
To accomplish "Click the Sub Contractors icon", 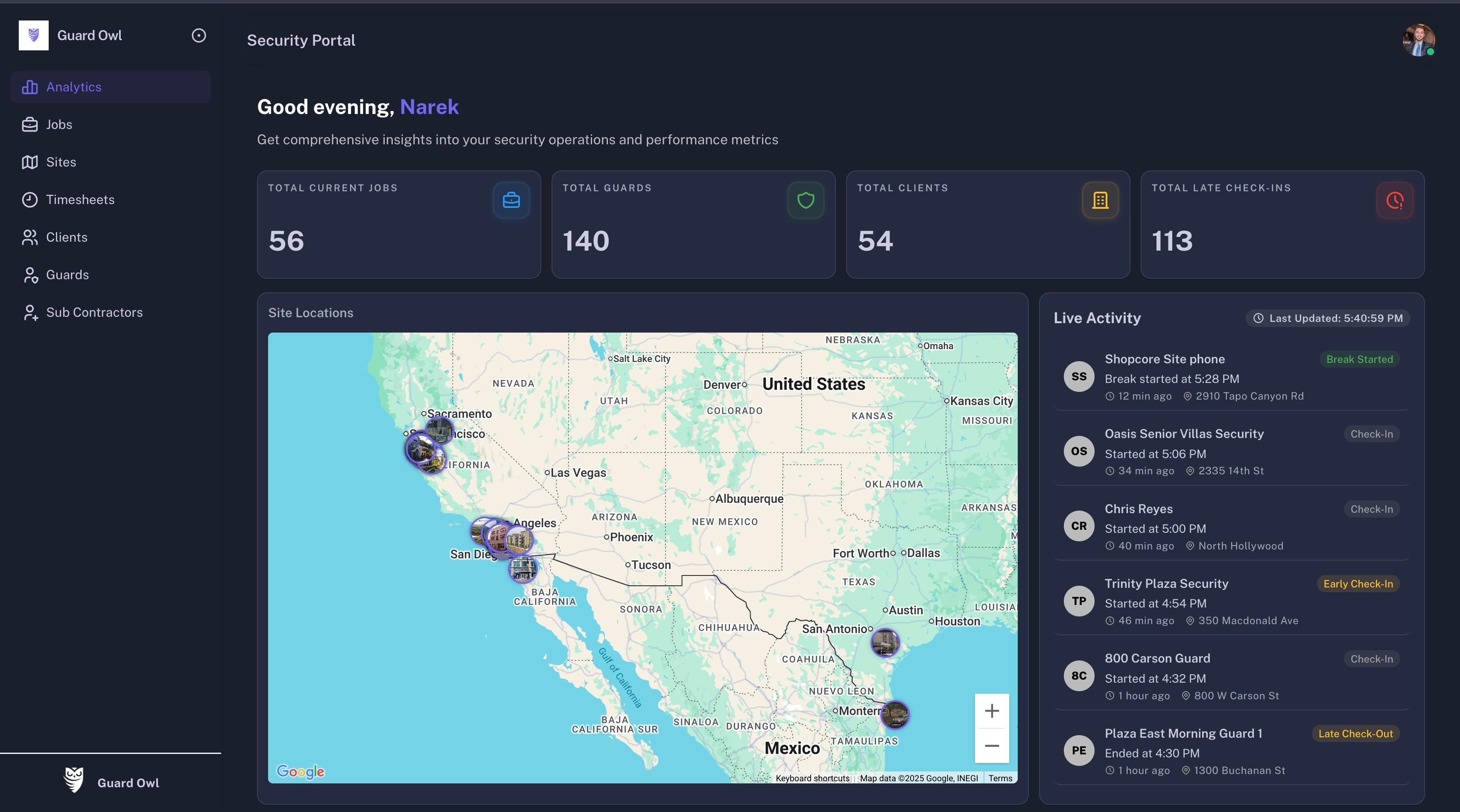I will (30, 312).
